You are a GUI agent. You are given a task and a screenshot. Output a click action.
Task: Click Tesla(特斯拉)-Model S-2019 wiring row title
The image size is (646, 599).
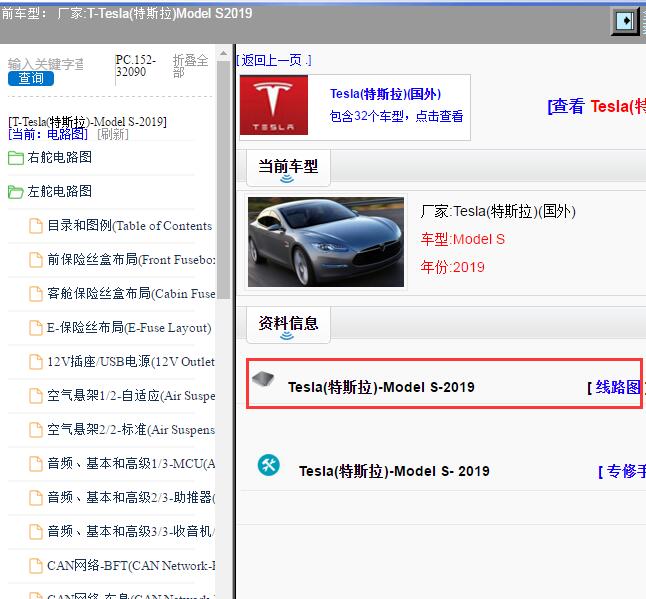[x=381, y=387]
